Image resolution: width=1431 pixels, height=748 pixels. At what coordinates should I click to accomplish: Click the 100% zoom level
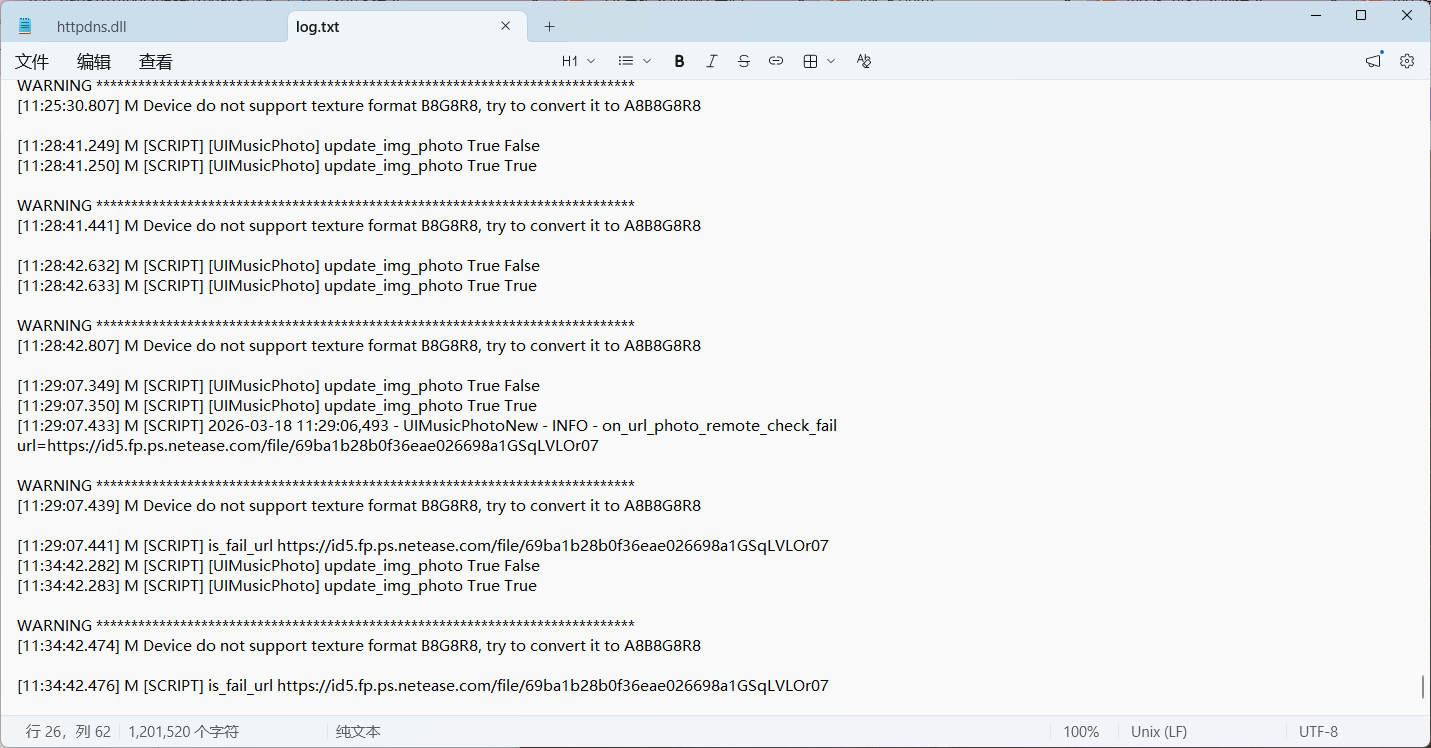tap(1081, 732)
